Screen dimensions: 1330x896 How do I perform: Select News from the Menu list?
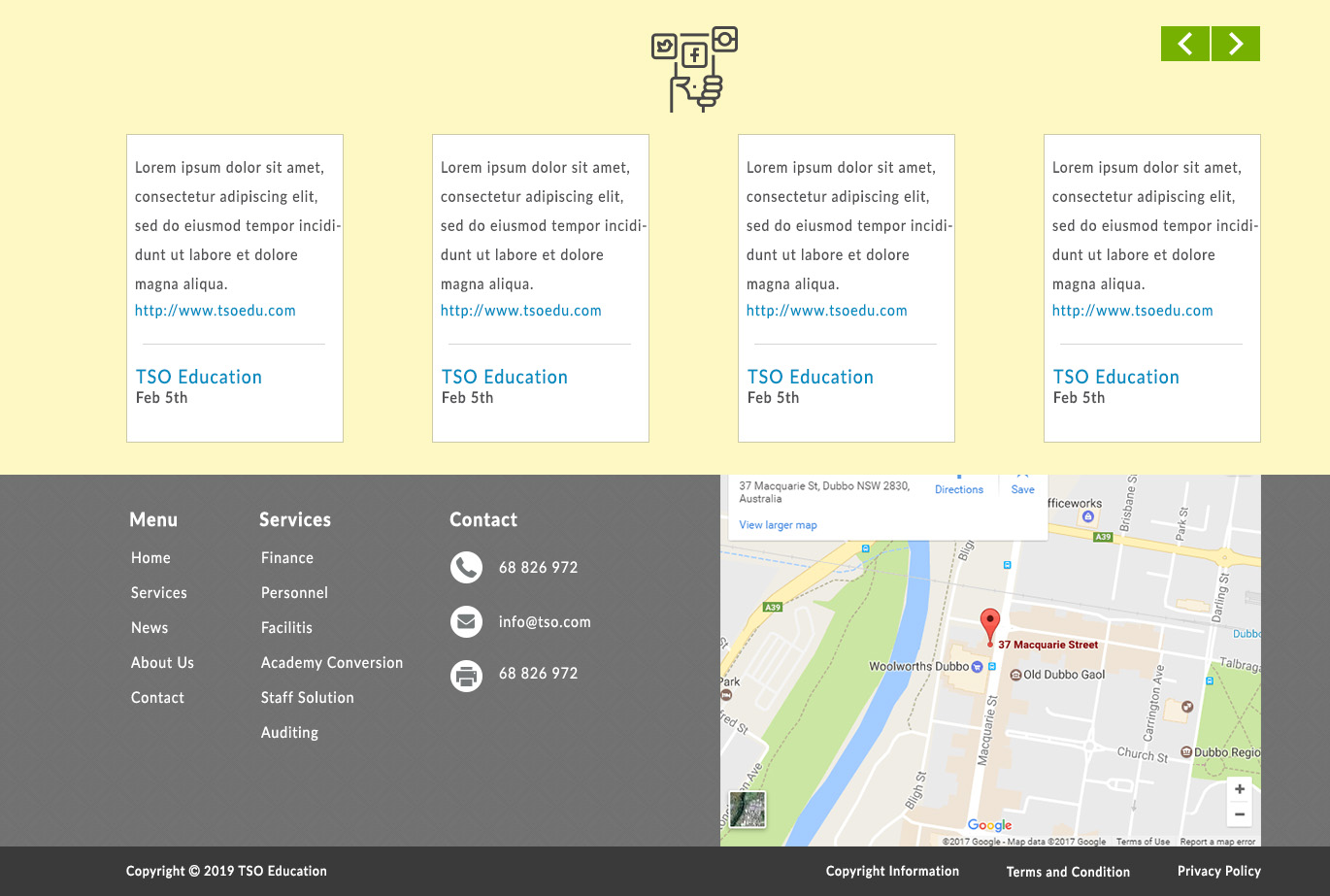pos(150,627)
